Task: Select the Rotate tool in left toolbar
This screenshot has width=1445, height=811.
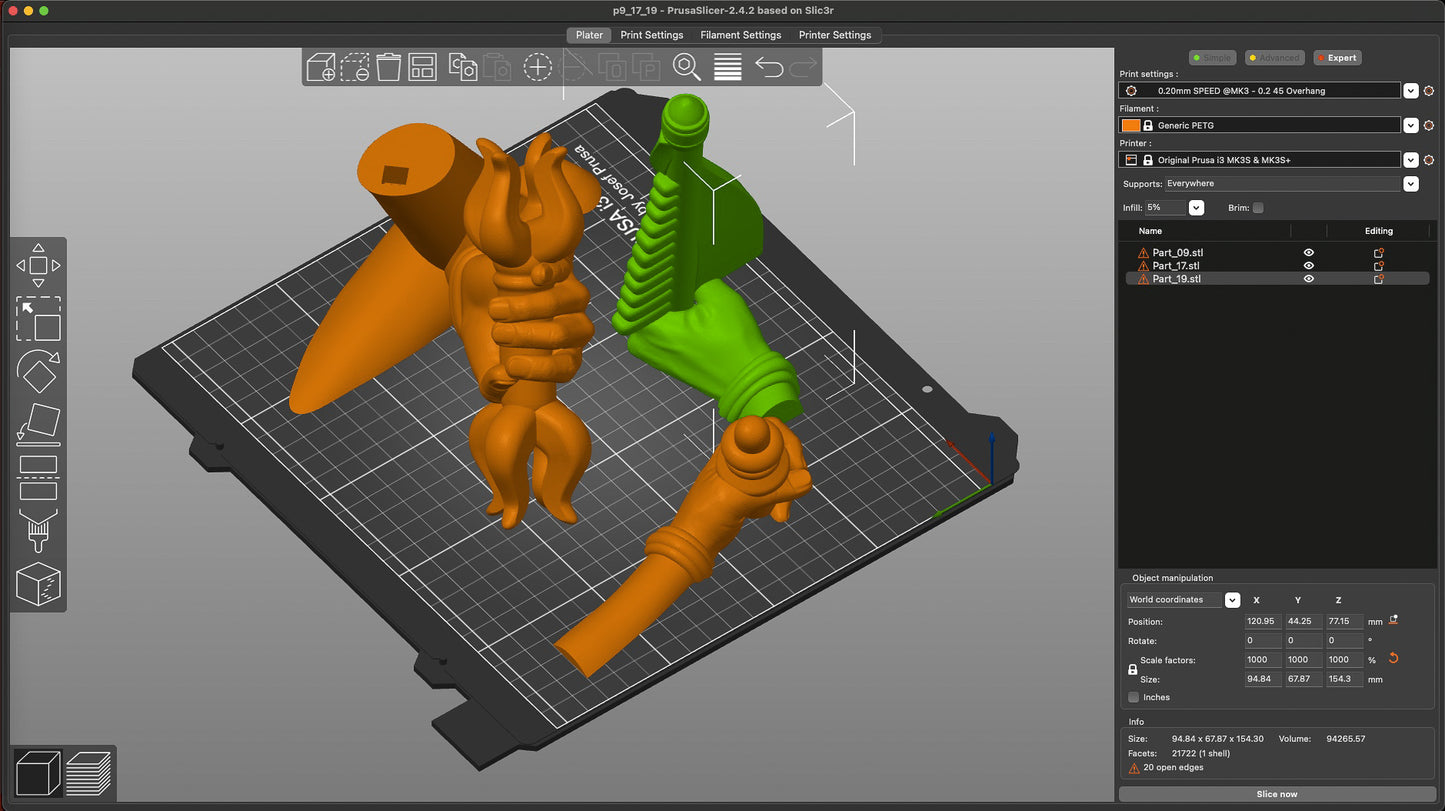Action: click(x=38, y=371)
